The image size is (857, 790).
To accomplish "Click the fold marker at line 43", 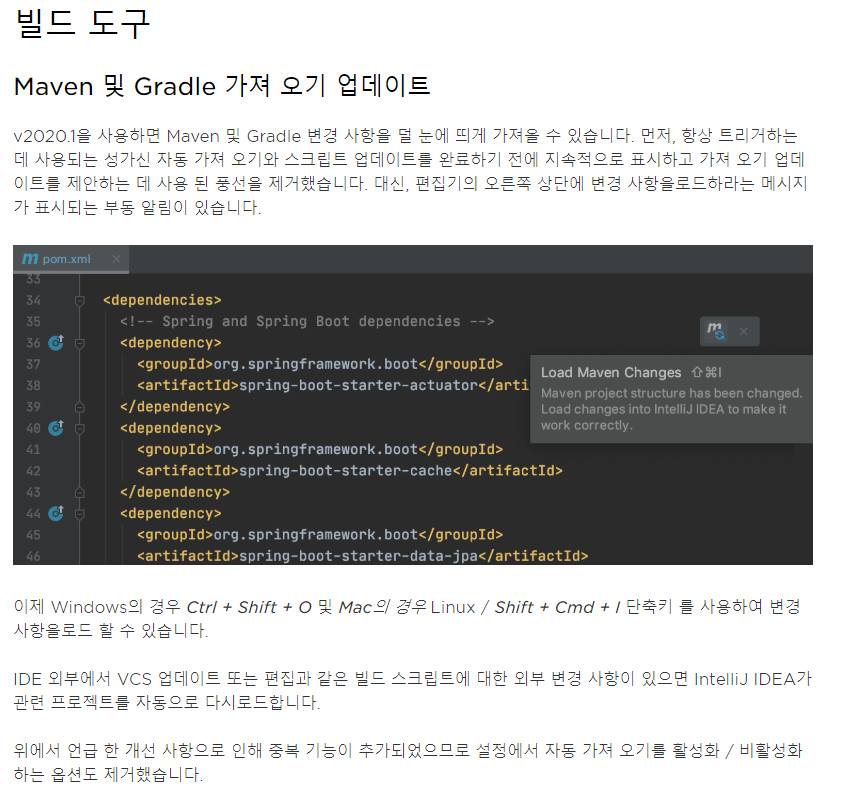I will pos(80,492).
